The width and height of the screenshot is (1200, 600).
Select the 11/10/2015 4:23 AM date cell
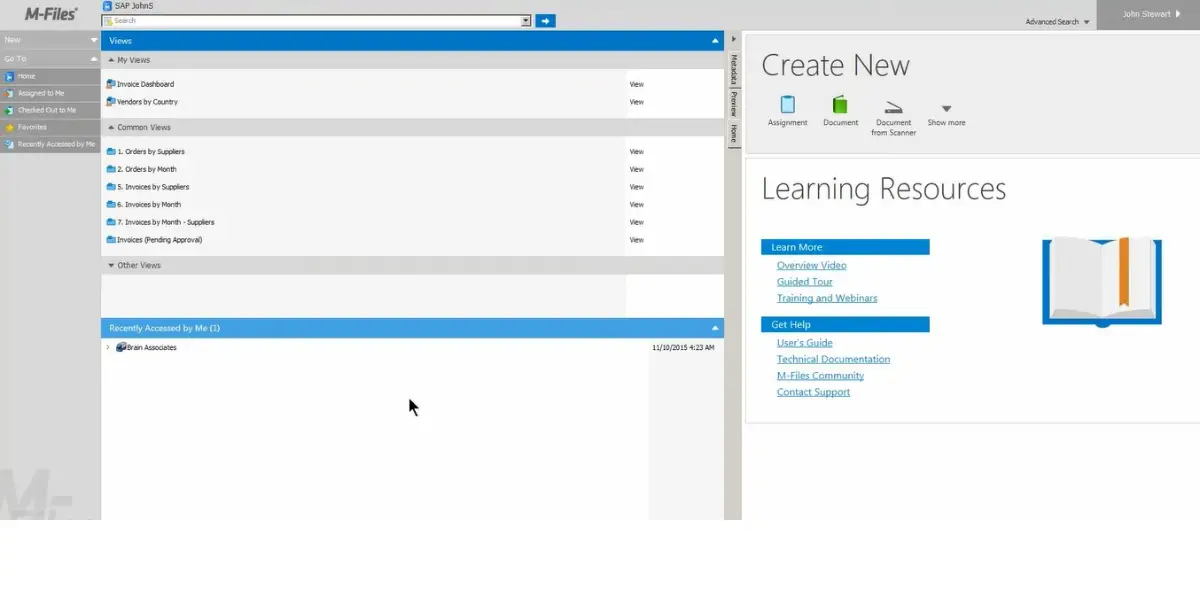pyautogui.click(x=683, y=348)
